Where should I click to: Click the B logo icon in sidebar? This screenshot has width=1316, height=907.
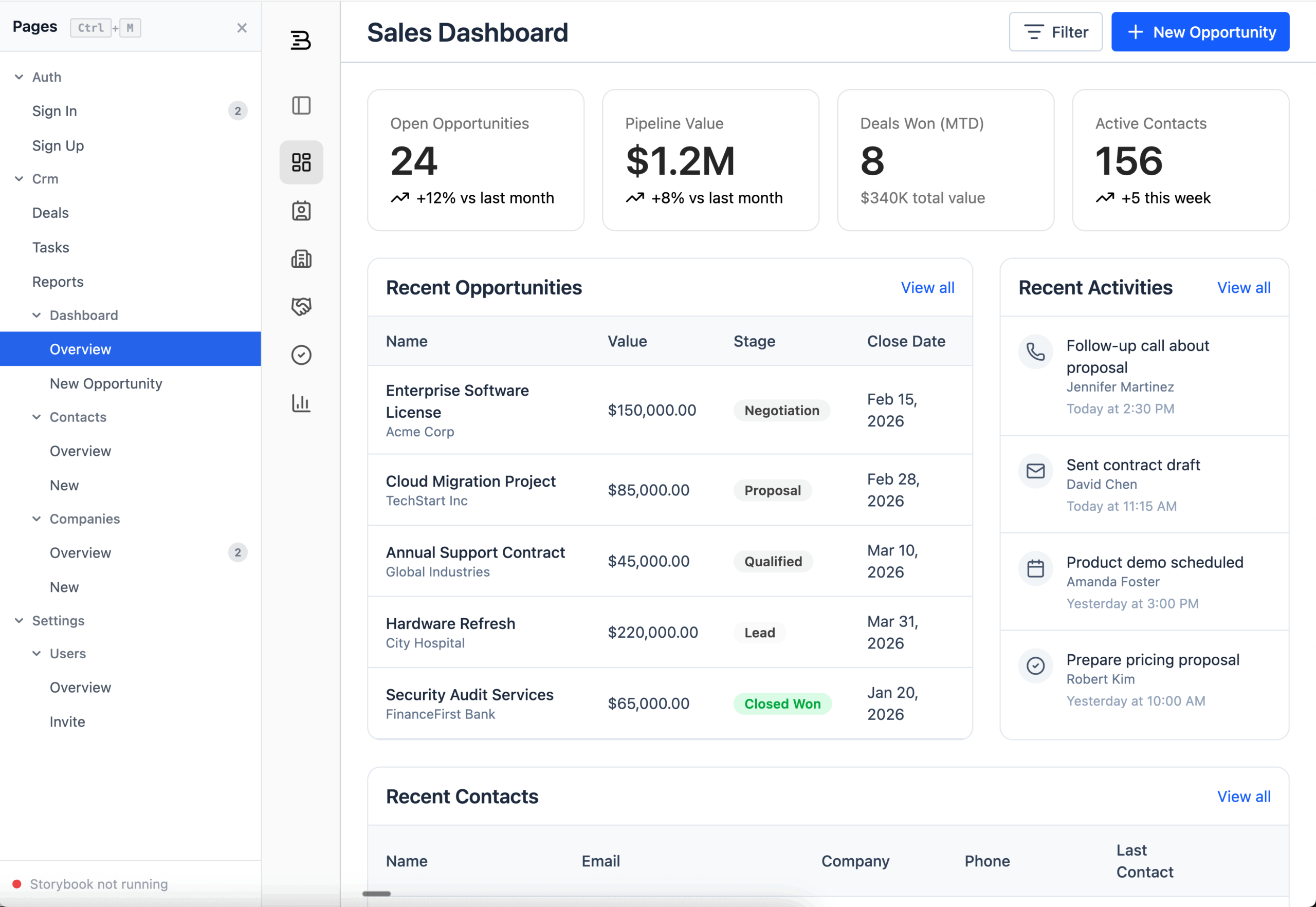[301, 40]
